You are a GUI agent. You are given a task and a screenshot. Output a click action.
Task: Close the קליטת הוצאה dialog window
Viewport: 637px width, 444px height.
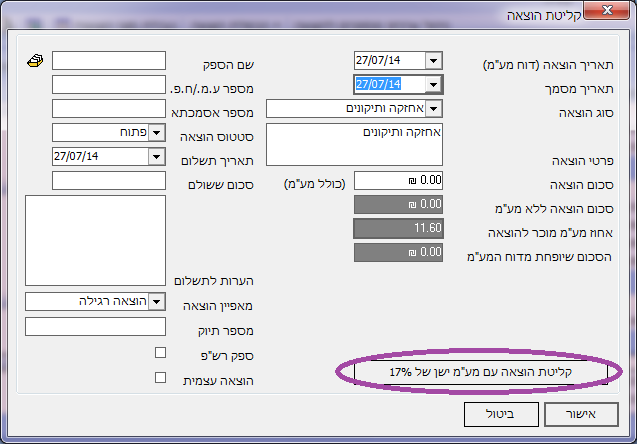point(607,10)
